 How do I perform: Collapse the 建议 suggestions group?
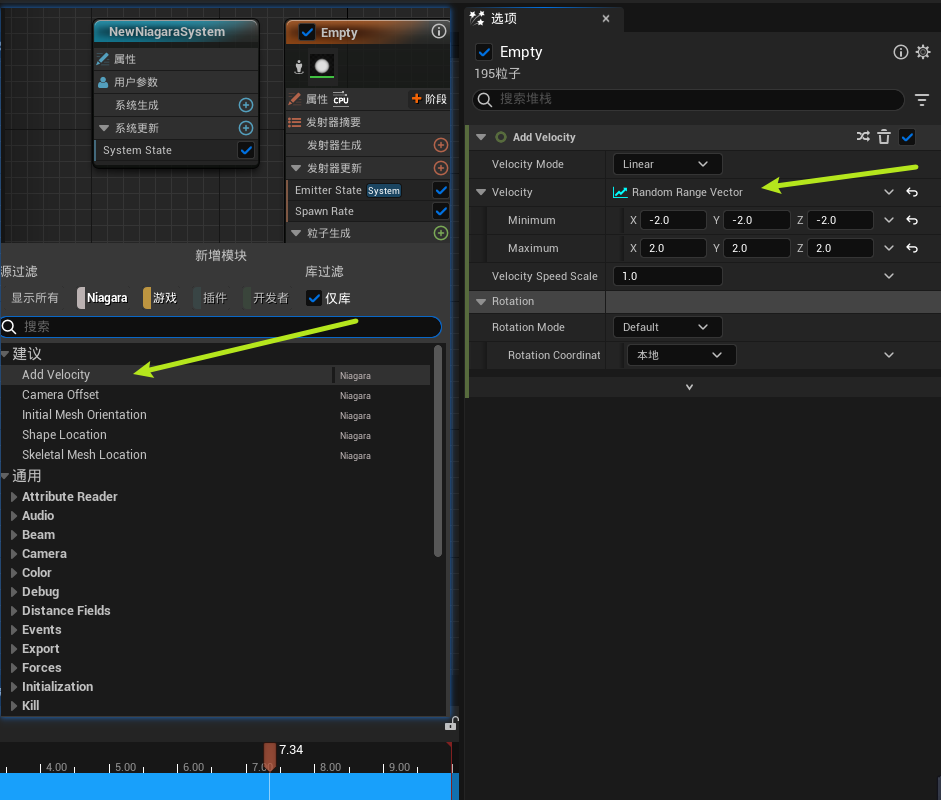(x=5, y=354)
